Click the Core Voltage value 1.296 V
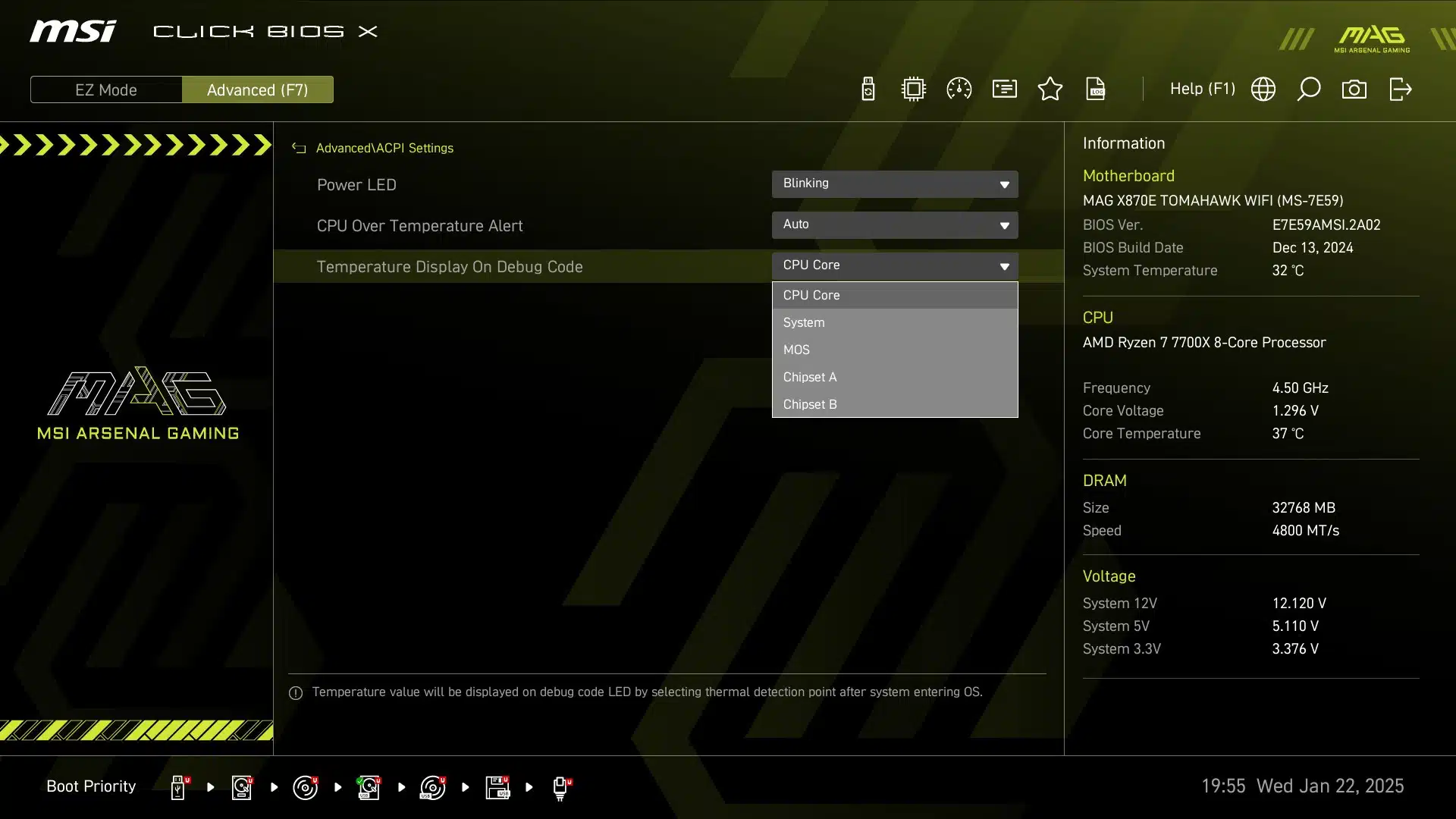 [1295, 411]
